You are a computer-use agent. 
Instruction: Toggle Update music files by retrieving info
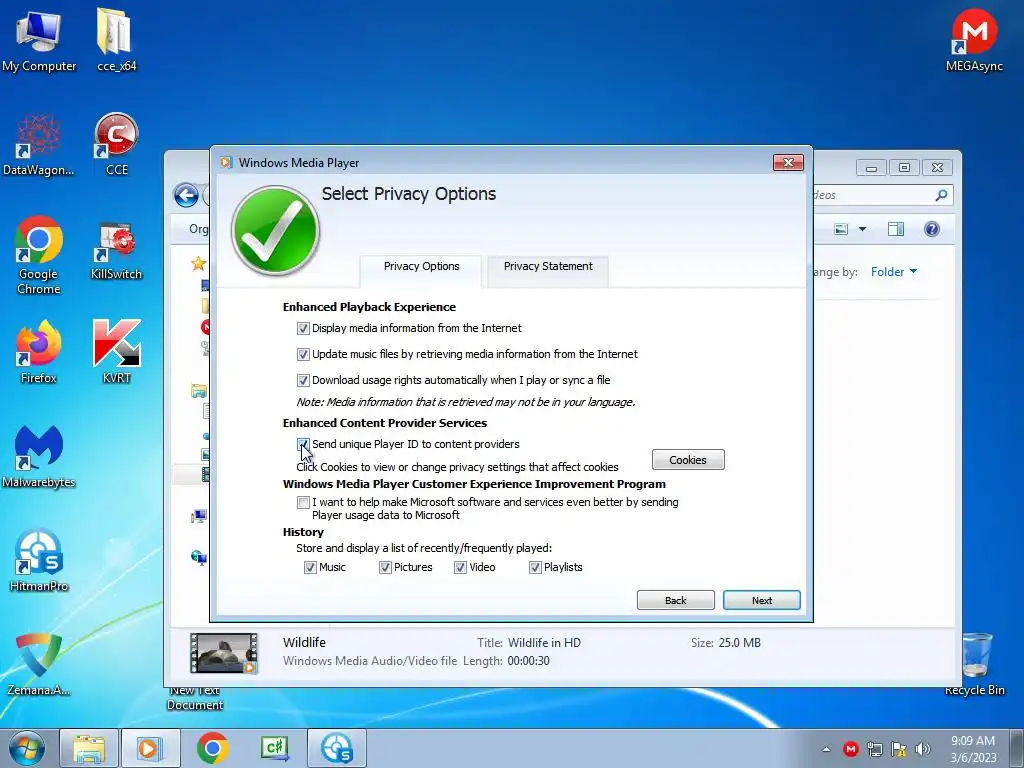point(303,355)
